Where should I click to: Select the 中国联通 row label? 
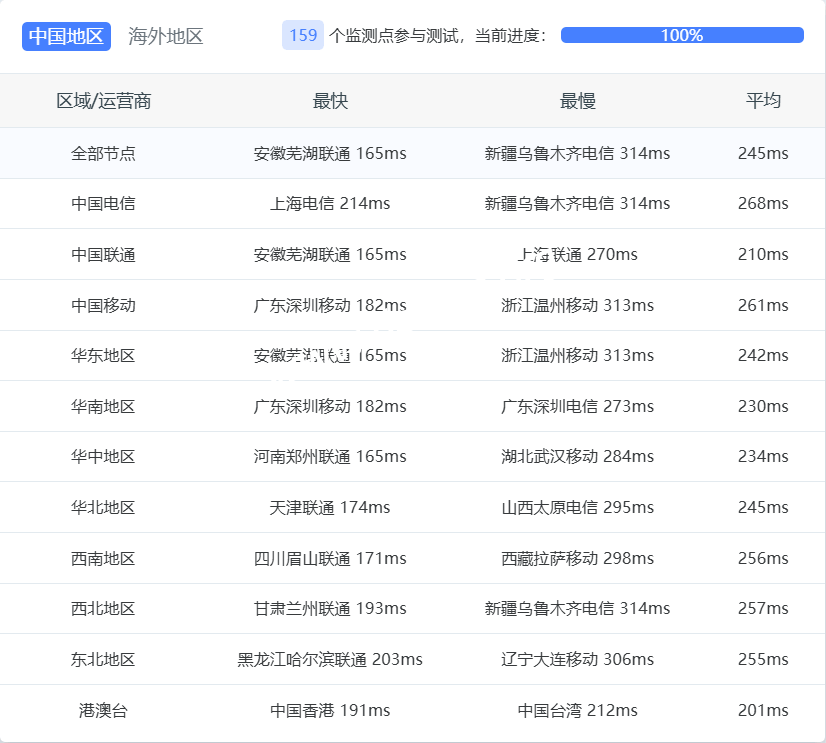pyautogui.click(x=103, y=254)
